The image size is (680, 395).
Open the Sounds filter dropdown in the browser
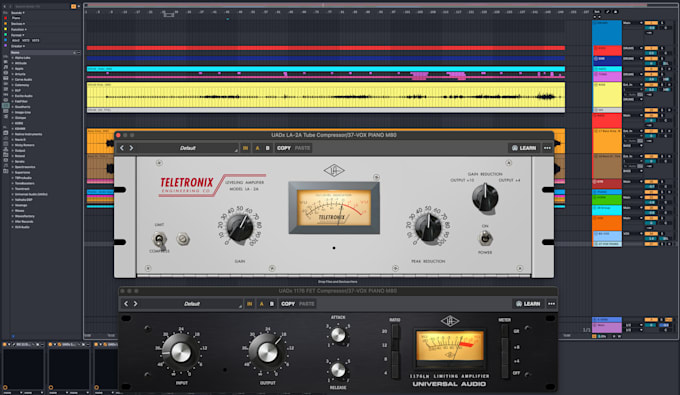pos(18,13)
